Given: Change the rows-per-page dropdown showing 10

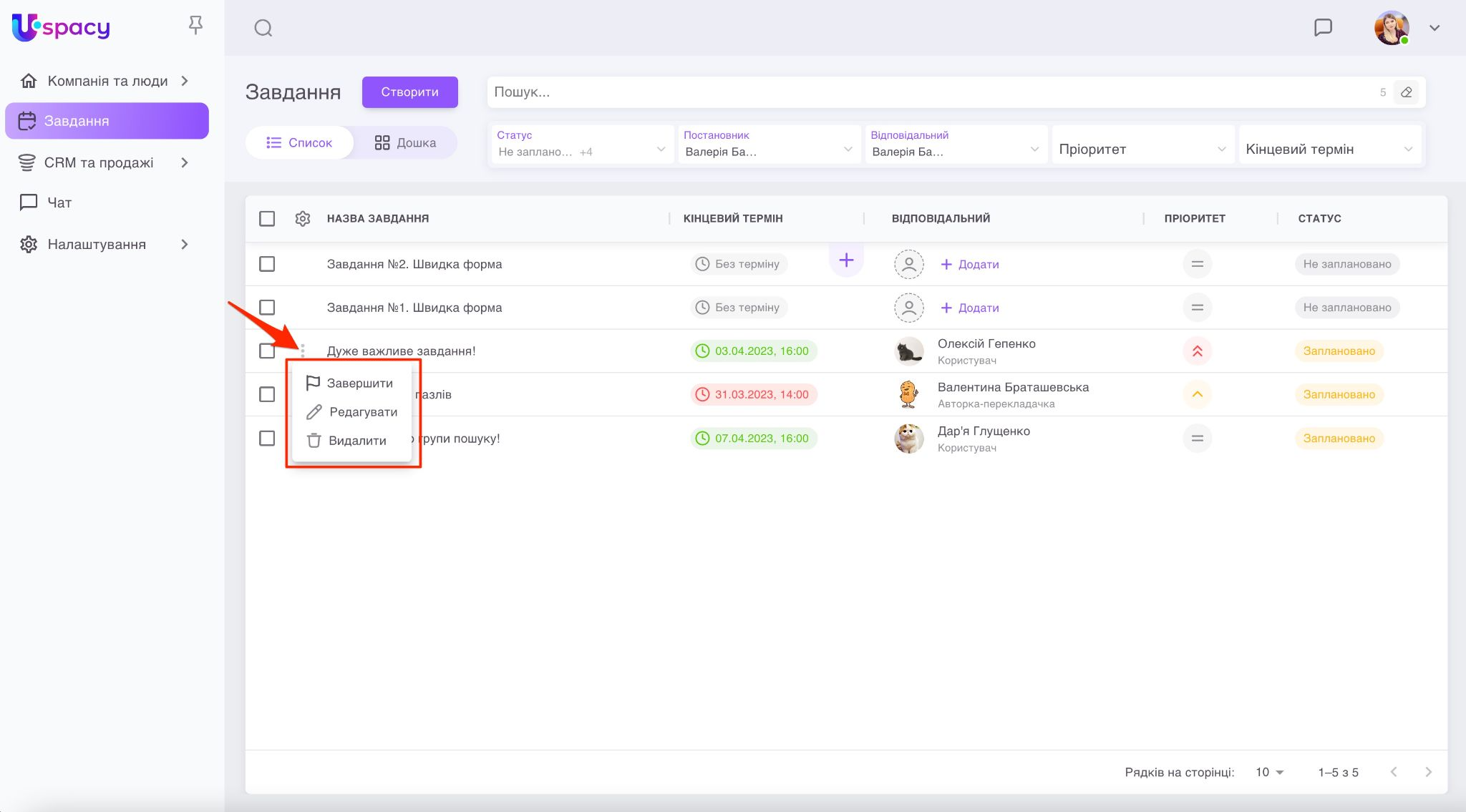Looking at the screenshot, I should pyautogui.click(x=1269, y=772).
